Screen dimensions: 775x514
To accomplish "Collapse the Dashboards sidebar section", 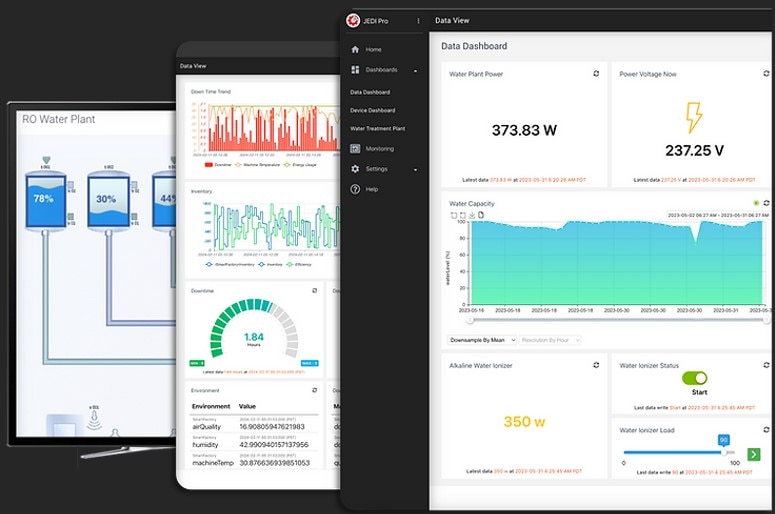I will [416, 70].
